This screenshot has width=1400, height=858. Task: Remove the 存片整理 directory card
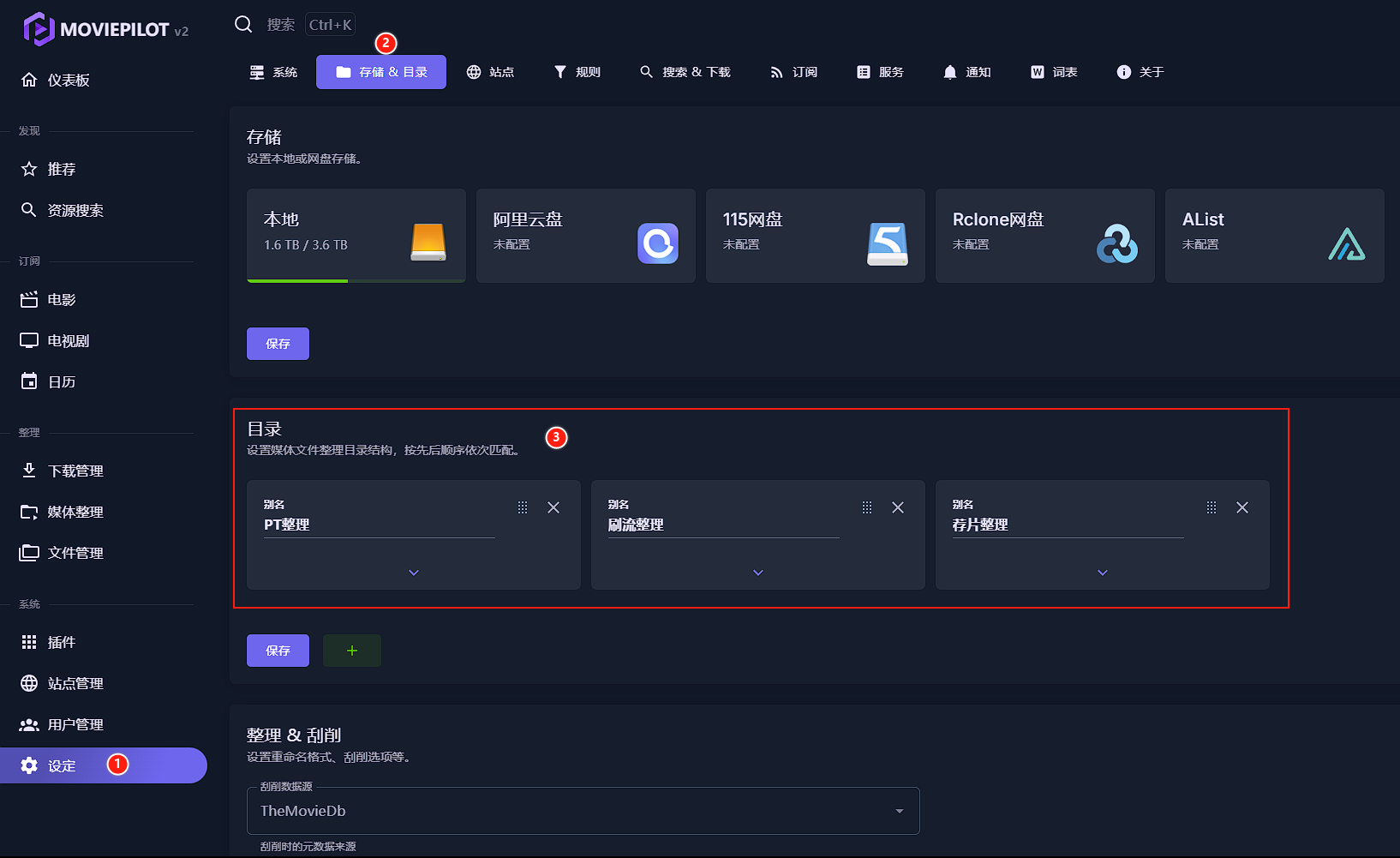click(x=1242, y=507)
